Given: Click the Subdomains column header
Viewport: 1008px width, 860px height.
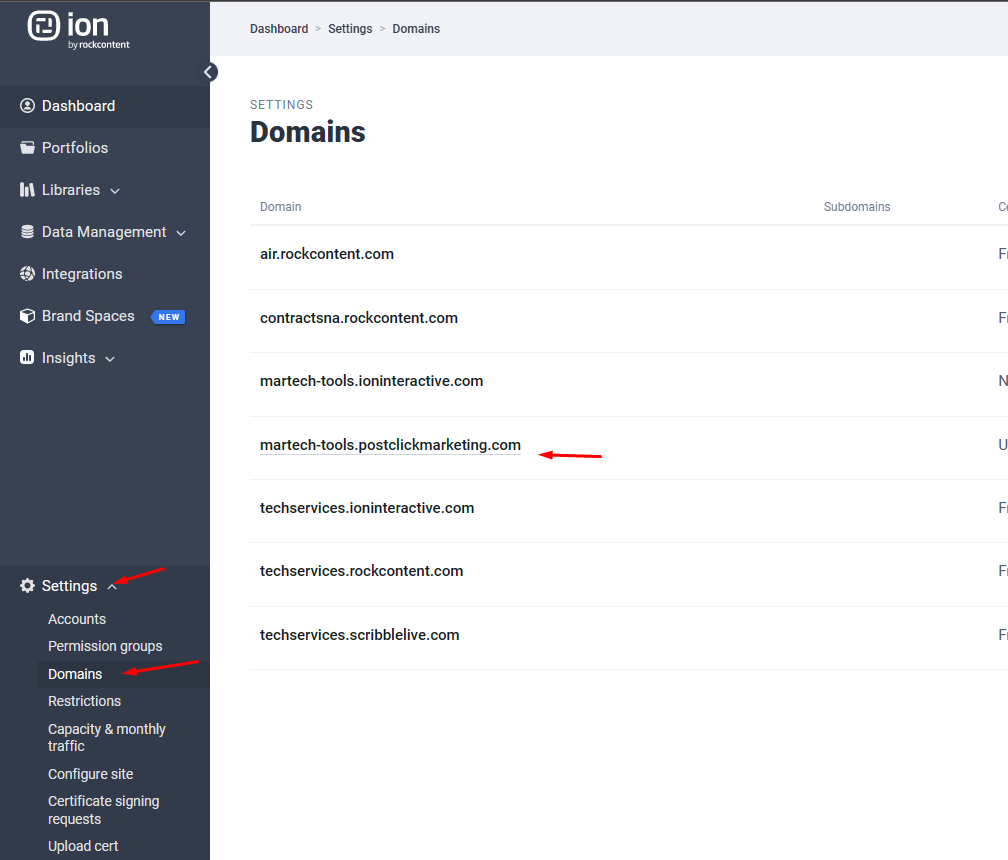Looking at the screenshot, I should pyautogui.click(x=857, y=207).
